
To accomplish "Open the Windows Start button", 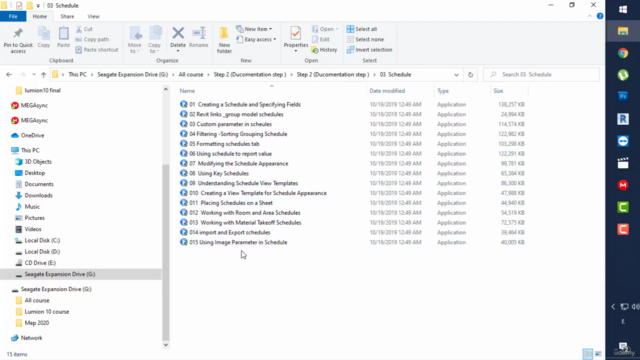I will [623, 9].
